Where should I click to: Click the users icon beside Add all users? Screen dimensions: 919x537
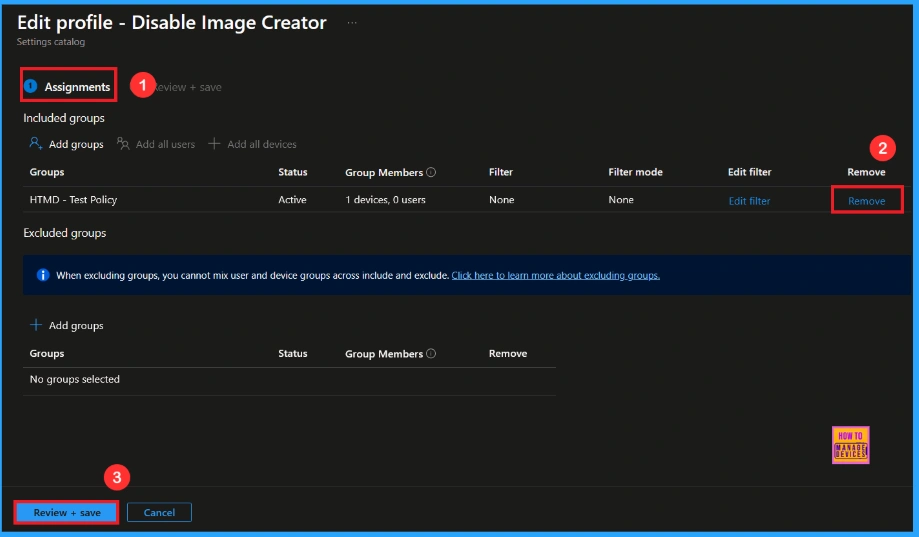click(123, 144)
